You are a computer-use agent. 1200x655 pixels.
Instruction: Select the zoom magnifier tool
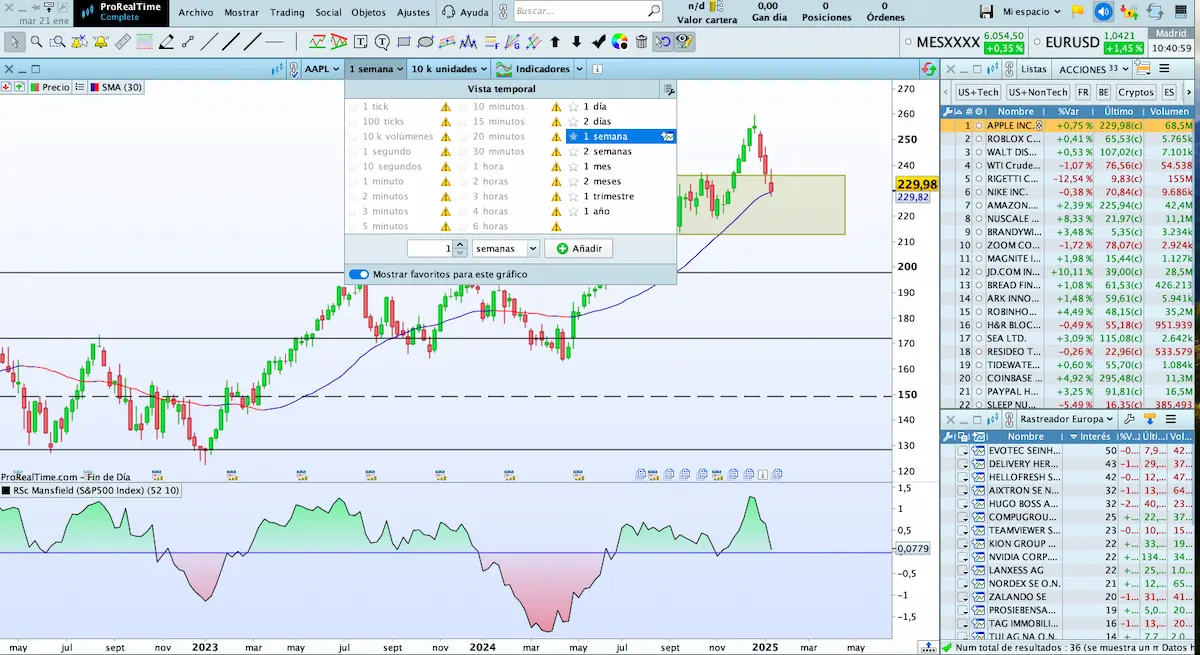point(36,42)
